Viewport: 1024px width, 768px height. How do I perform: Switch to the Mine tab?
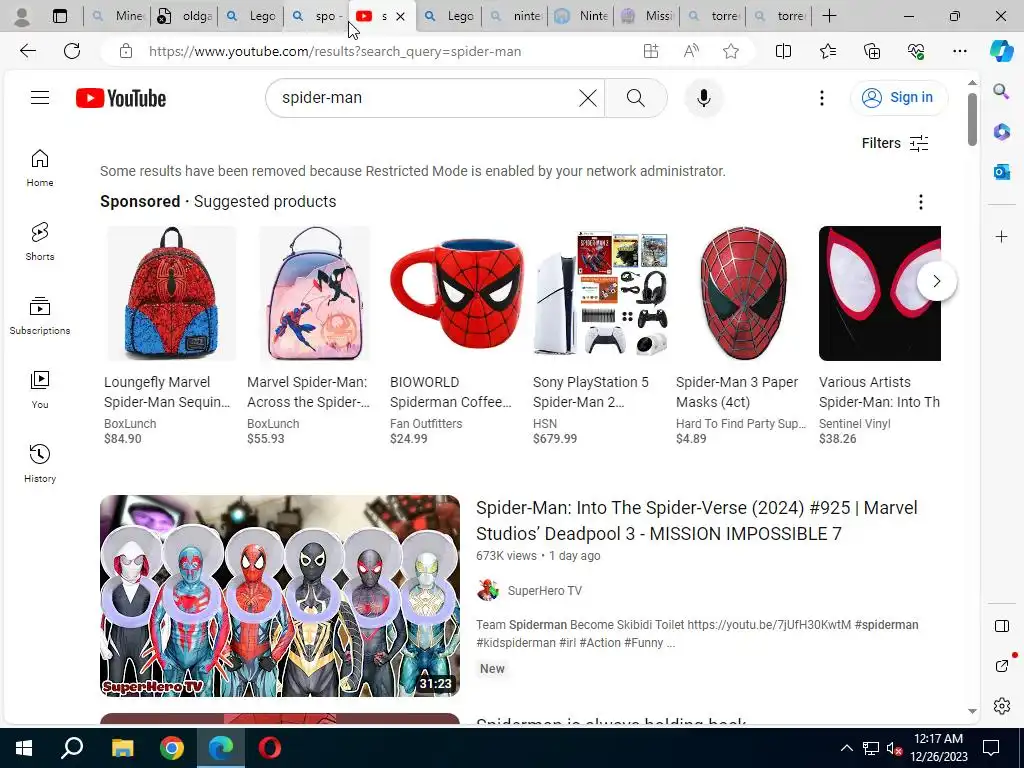point(118,16)
